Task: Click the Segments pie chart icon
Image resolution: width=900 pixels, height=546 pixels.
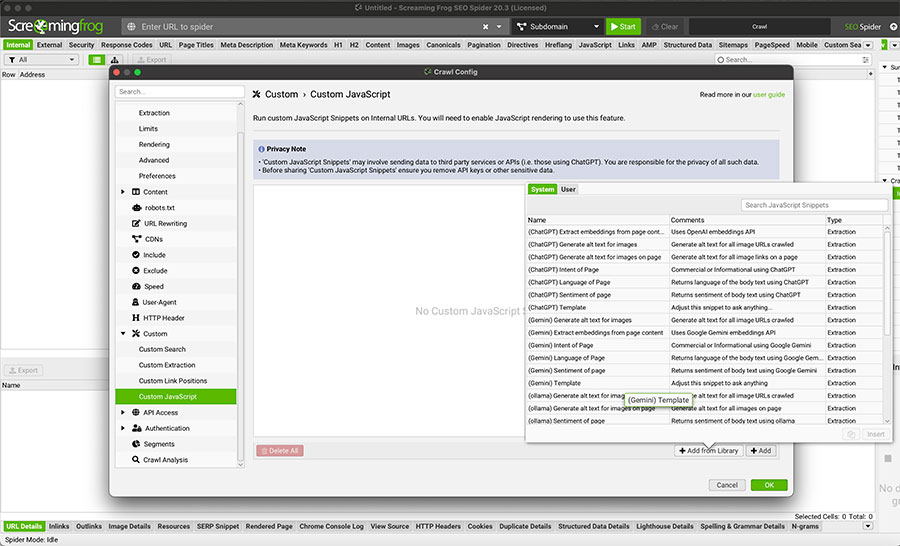Action: point(136,444)
